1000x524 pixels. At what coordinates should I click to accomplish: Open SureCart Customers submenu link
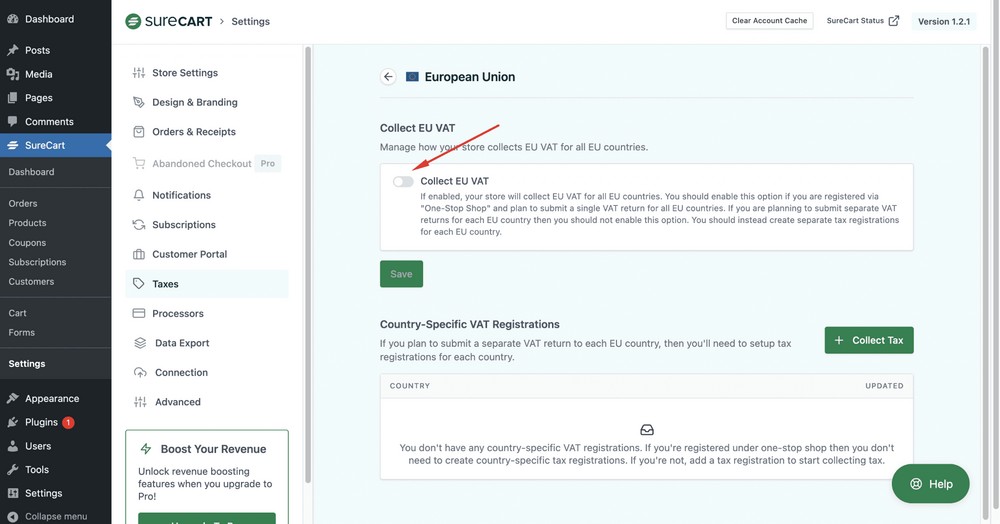click(31, 281)
